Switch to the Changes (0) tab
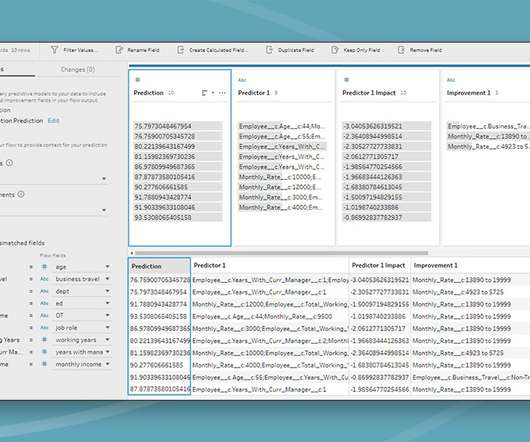Screen dimensions: 530x442 pyautogui.click(x=78, y=69)
